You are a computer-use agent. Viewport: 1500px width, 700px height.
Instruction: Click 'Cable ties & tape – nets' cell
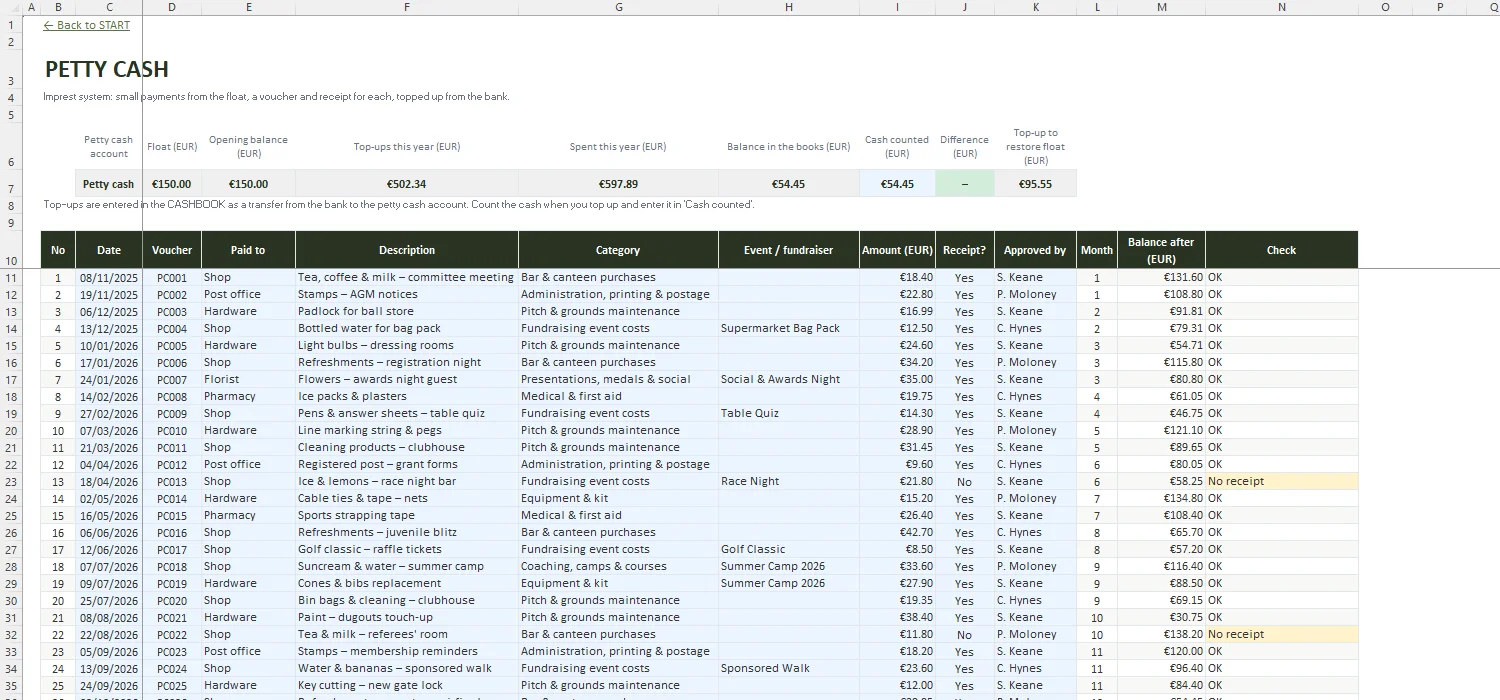[407, 498]
